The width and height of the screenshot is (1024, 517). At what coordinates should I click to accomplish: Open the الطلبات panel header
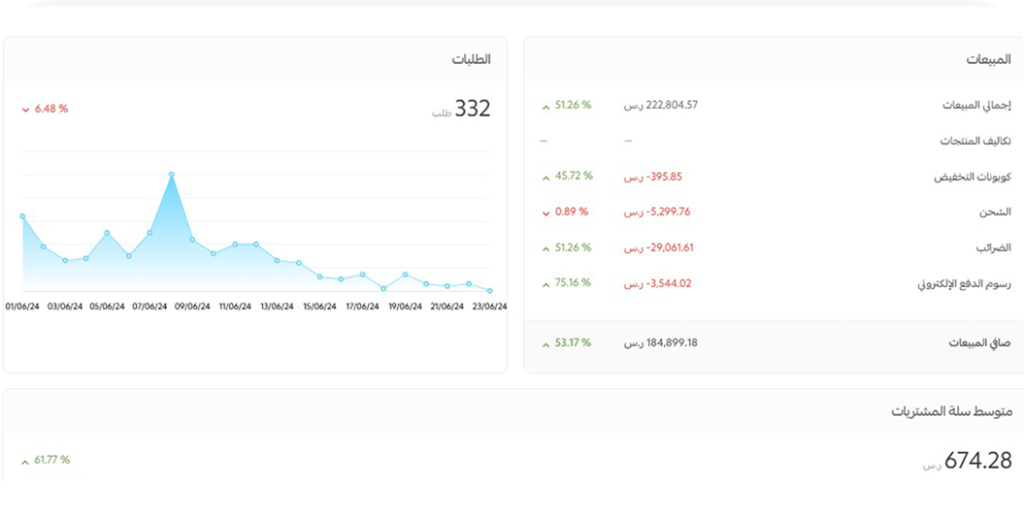point(471,60)
